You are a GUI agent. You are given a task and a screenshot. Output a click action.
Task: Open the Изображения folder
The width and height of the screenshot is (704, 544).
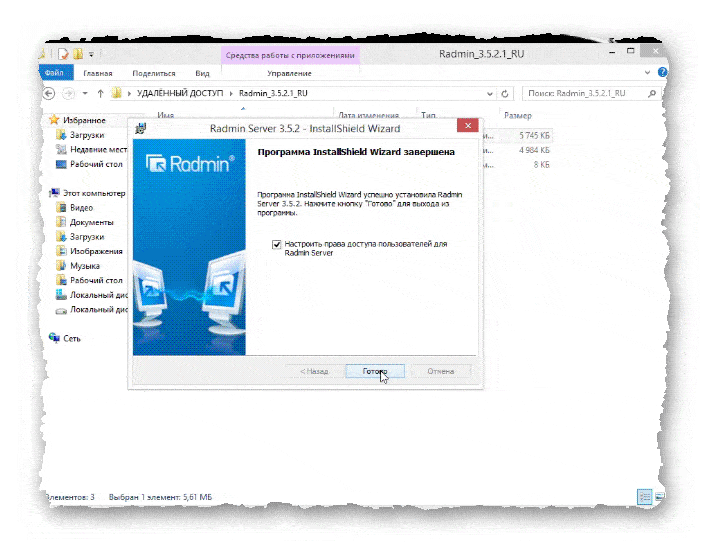click(x=89, y=251)
